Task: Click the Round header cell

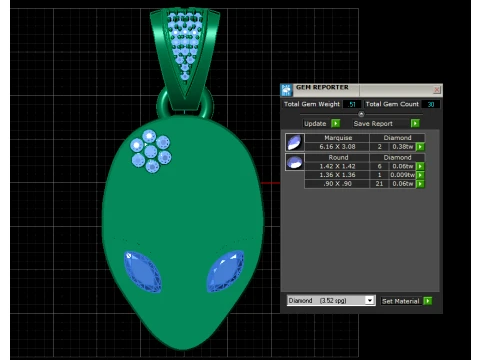Action: [337, 157]
